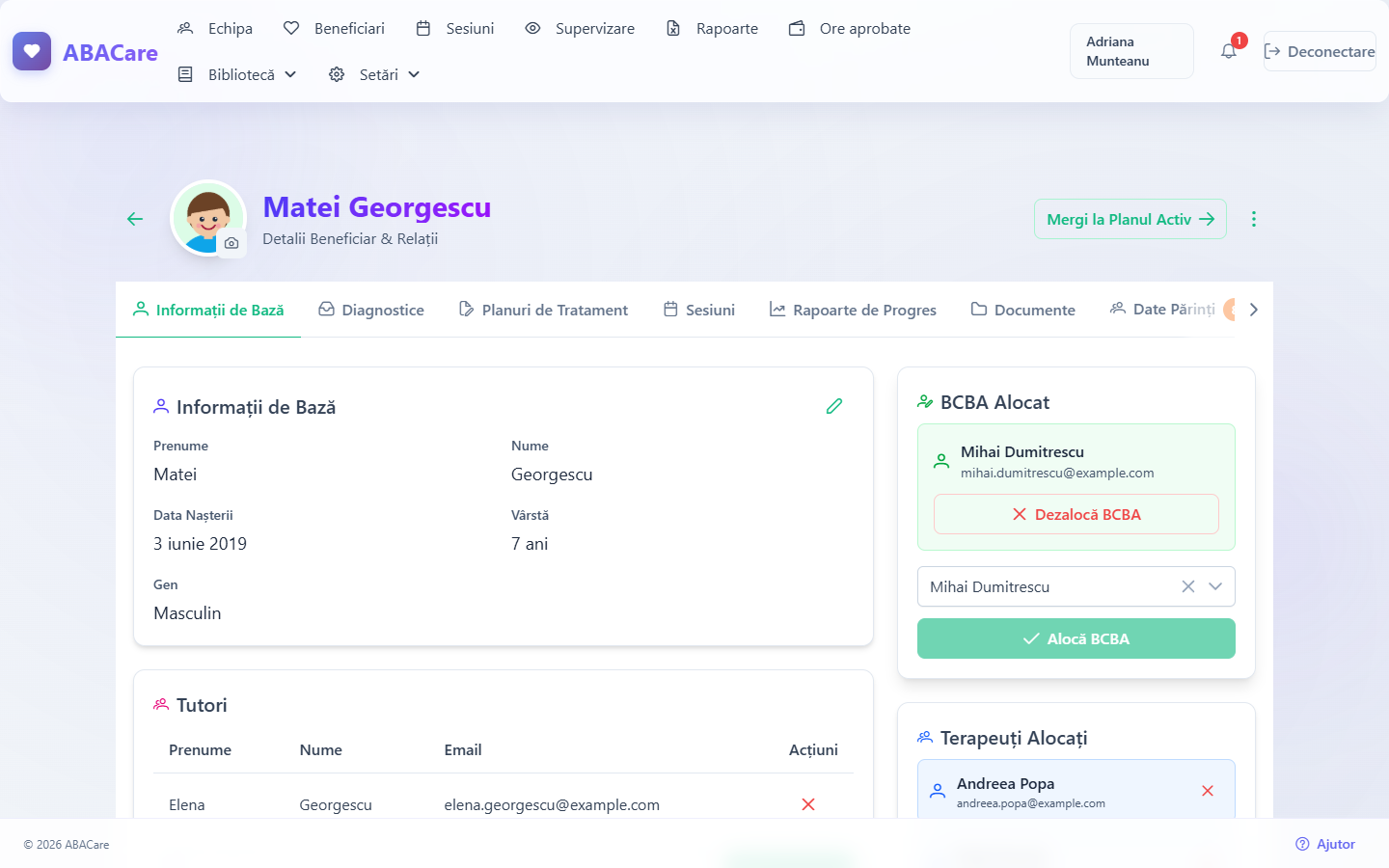Click the Alocă BCBA button
The height and width of the screenshot is (868, 1389).
tap(1076, 638)
